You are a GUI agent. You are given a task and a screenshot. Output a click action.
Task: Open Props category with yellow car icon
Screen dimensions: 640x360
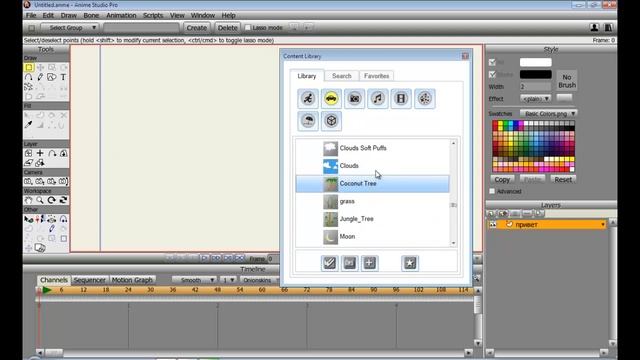click(331, 98)
